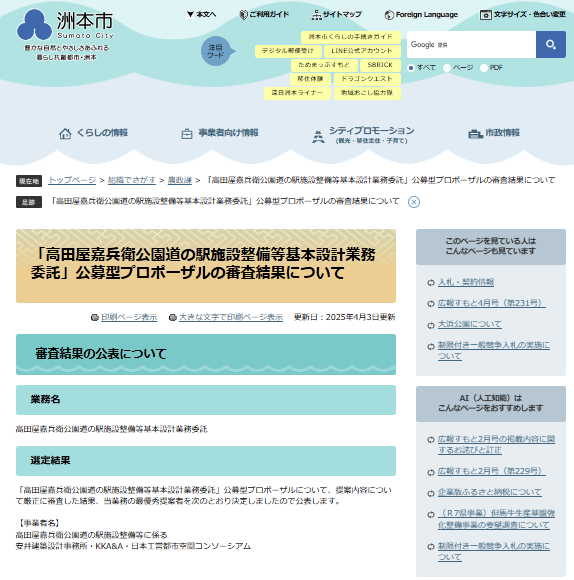Open 文字サイズ・色合い変更 settings
The width and height of the screenshot is (574, 580).
[x=523, y=15]
